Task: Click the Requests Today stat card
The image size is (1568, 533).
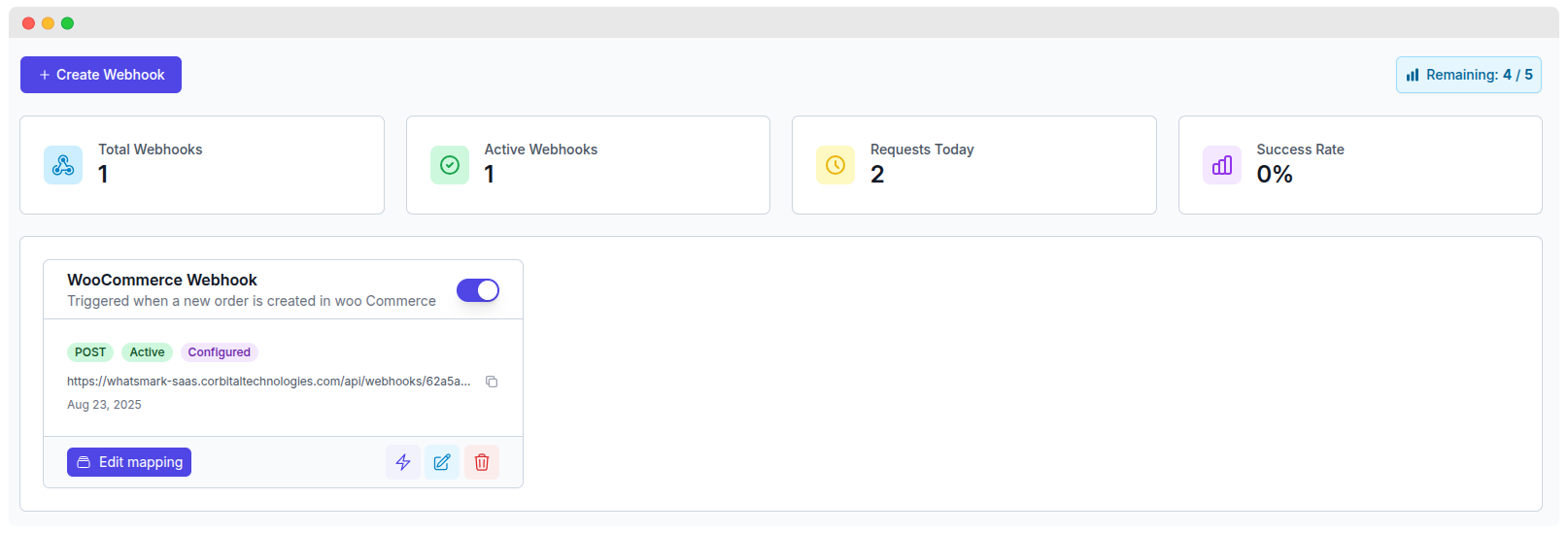Action: [x=974, y=165]
